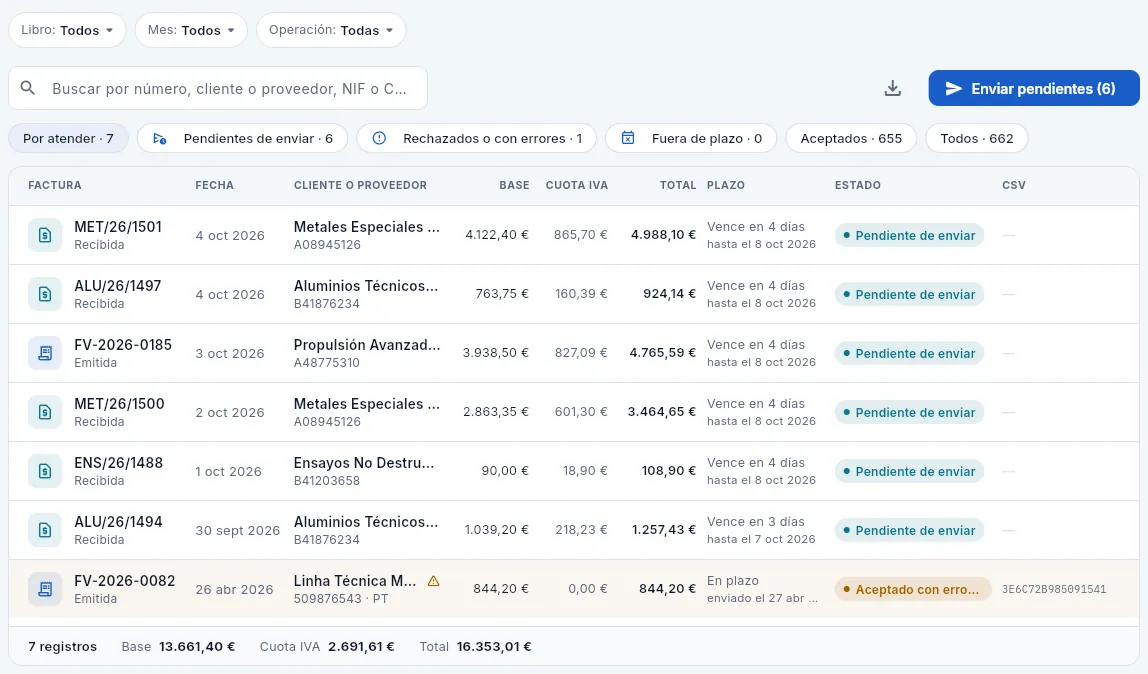Click Propulsión Avanzad... client name
The image size is (1148, 674).
pyautogui.click(x=367, y=345)
